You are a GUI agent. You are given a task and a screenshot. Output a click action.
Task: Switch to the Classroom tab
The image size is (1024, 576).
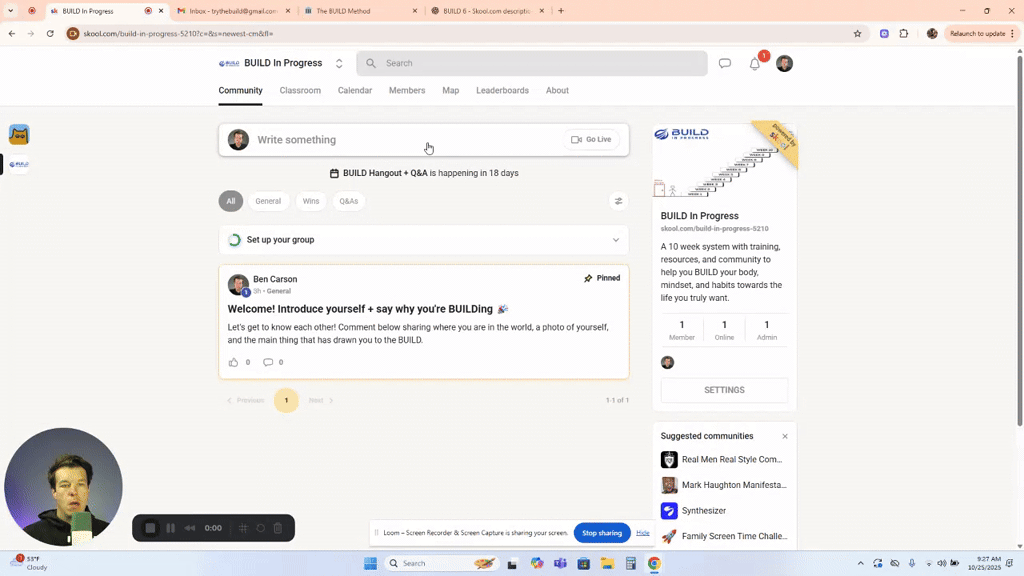pyautogui.click(x=300, y=90)
